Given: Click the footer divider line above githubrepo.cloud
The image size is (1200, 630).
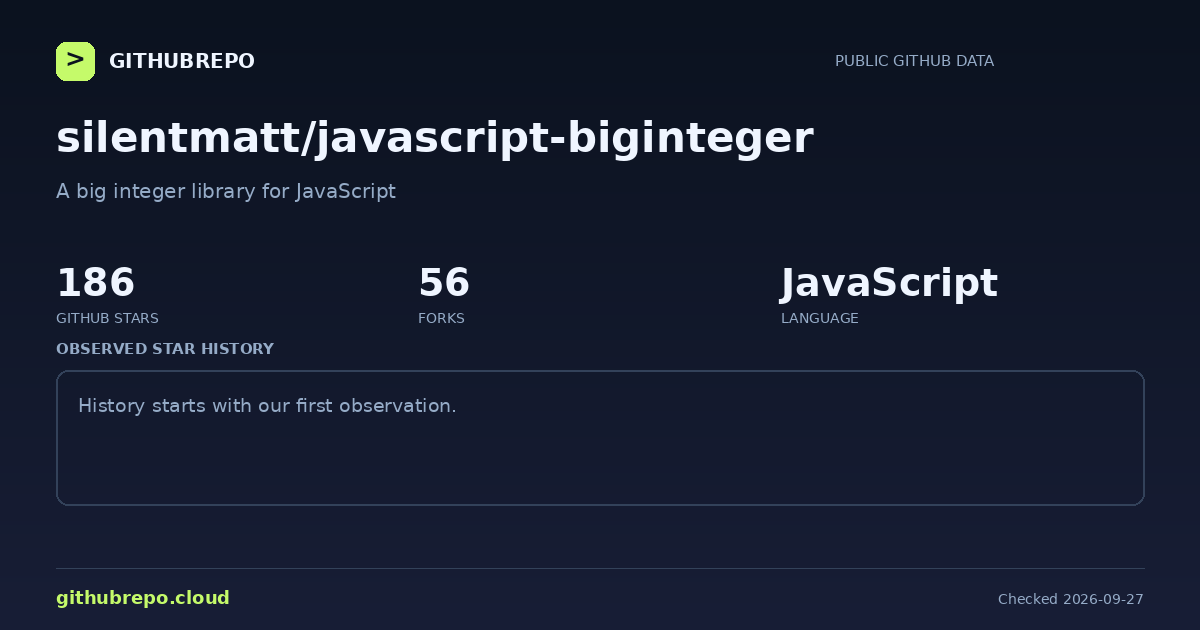Looking at the screenshot, I should [x=600, y=568].
